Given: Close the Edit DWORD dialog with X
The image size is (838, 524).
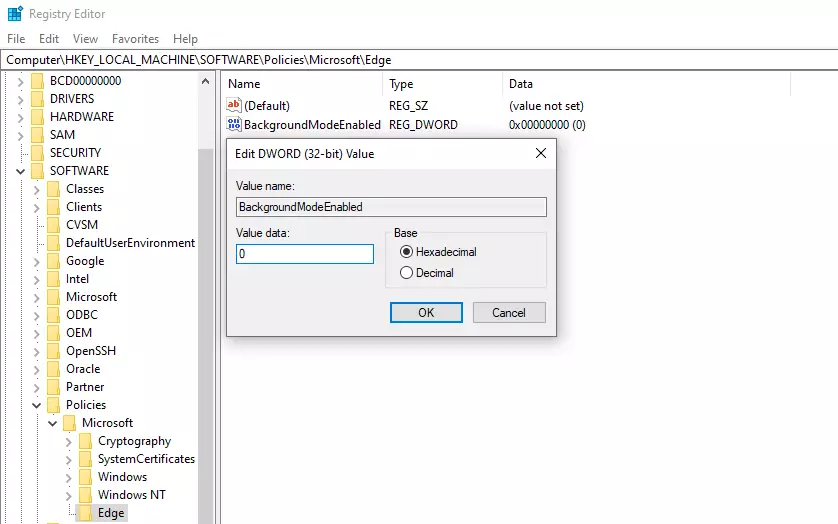Looking at the screenshot, I should point(541,153).
